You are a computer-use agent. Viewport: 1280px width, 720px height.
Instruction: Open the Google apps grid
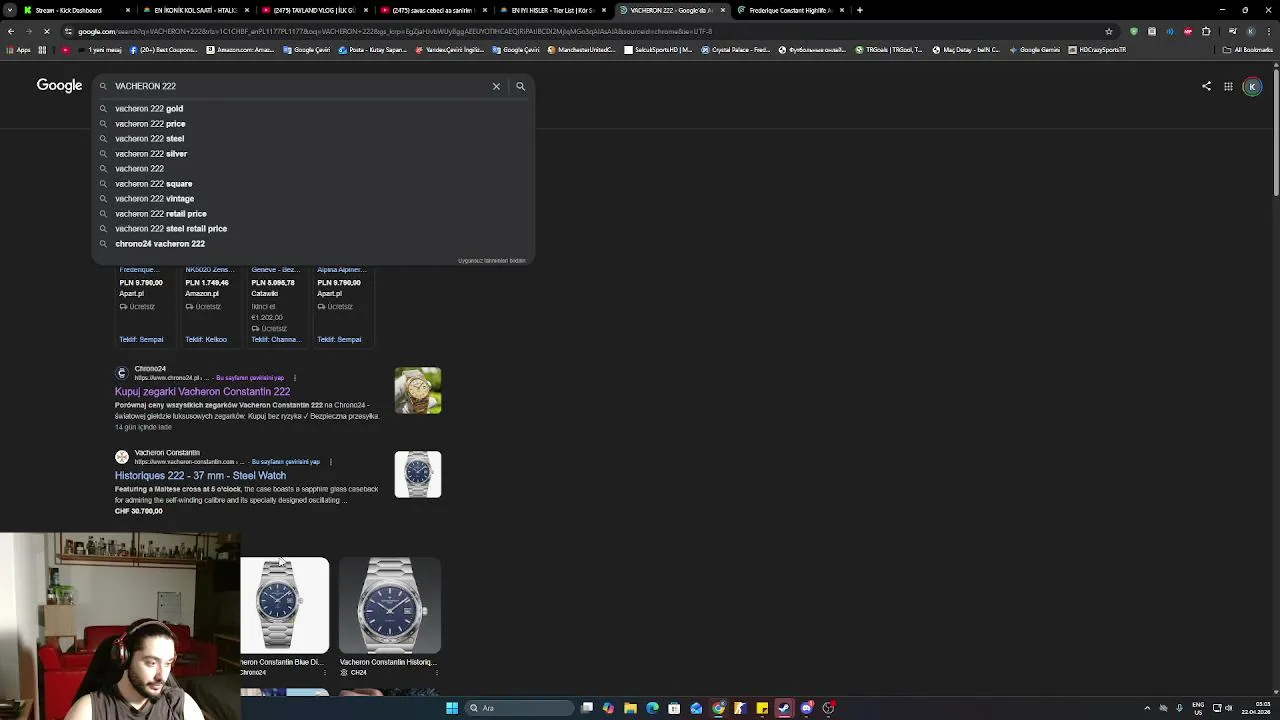click(1228, 86)
